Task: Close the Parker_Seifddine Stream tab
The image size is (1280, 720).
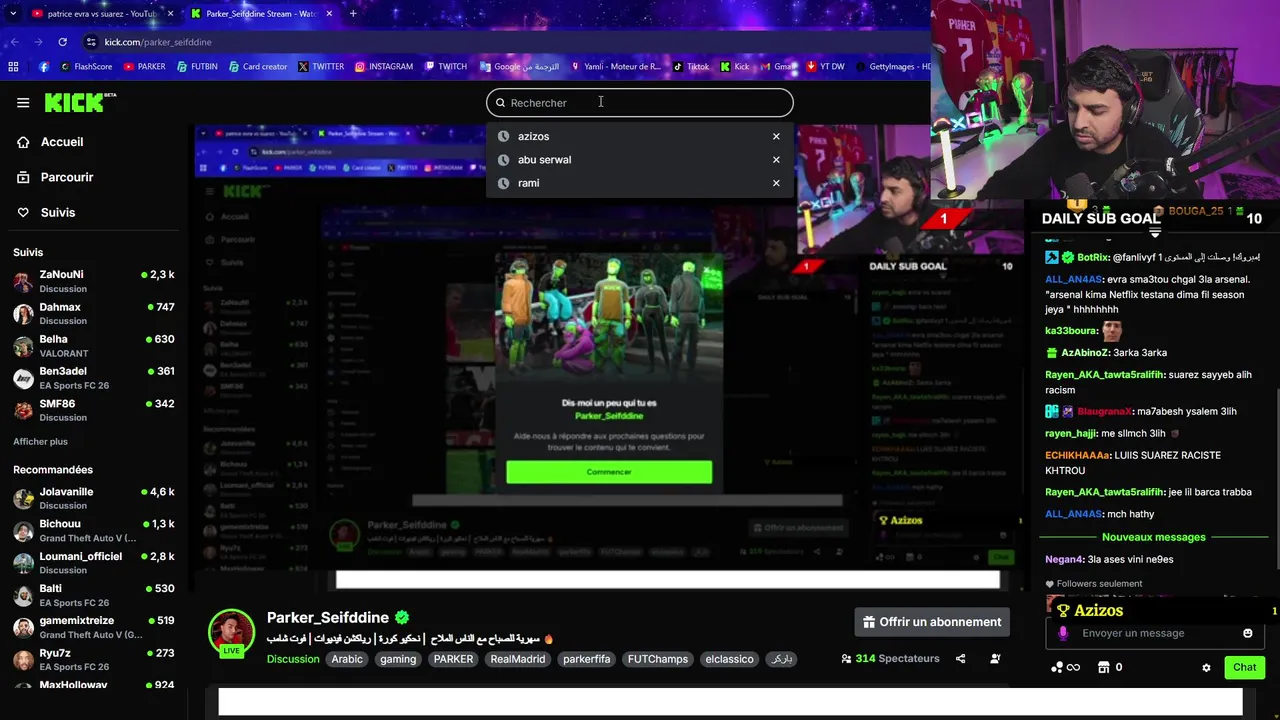Action: pyautogui.click(x=329, y=14)
